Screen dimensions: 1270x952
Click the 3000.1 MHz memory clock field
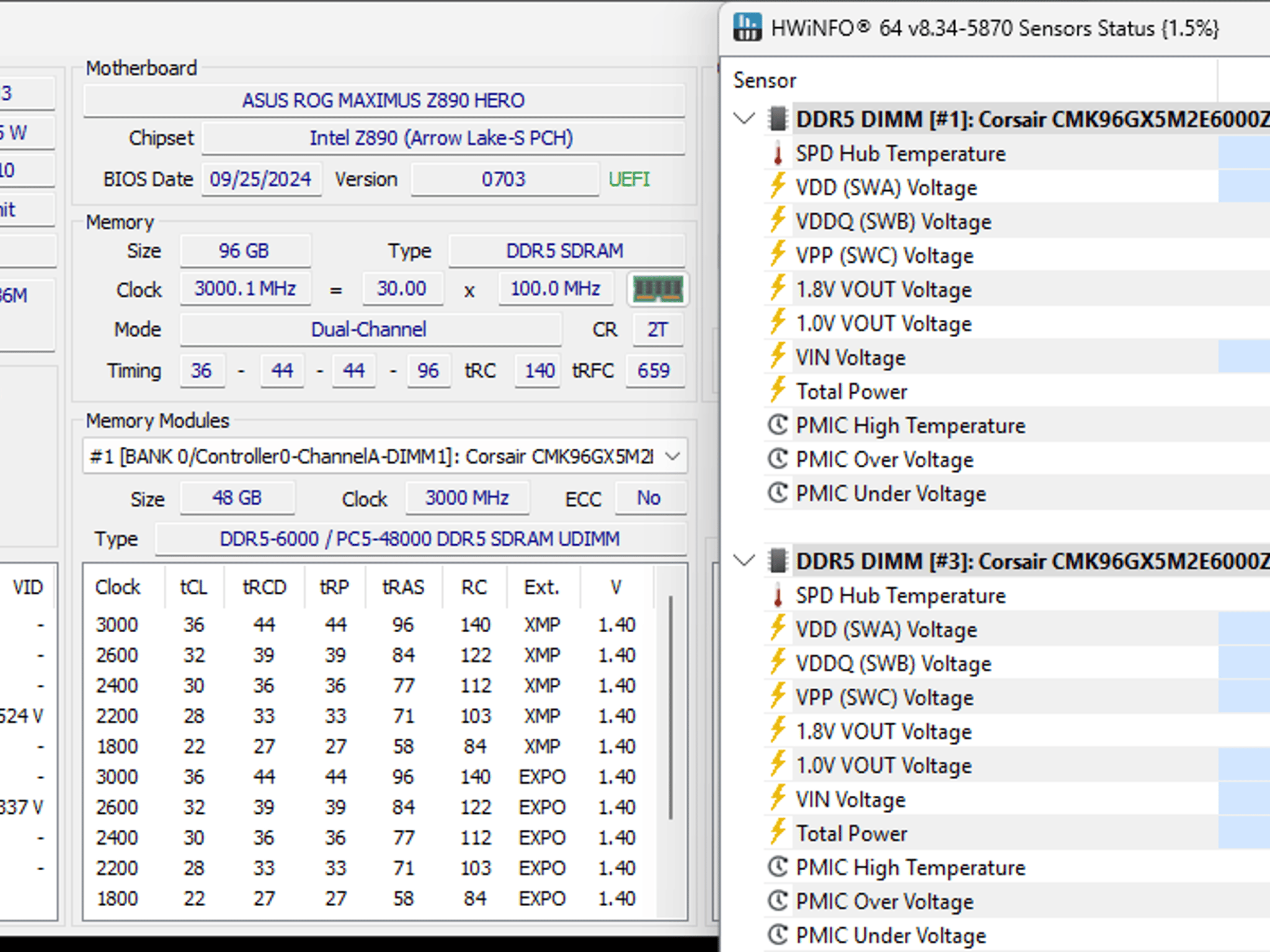tap(246, 289)
